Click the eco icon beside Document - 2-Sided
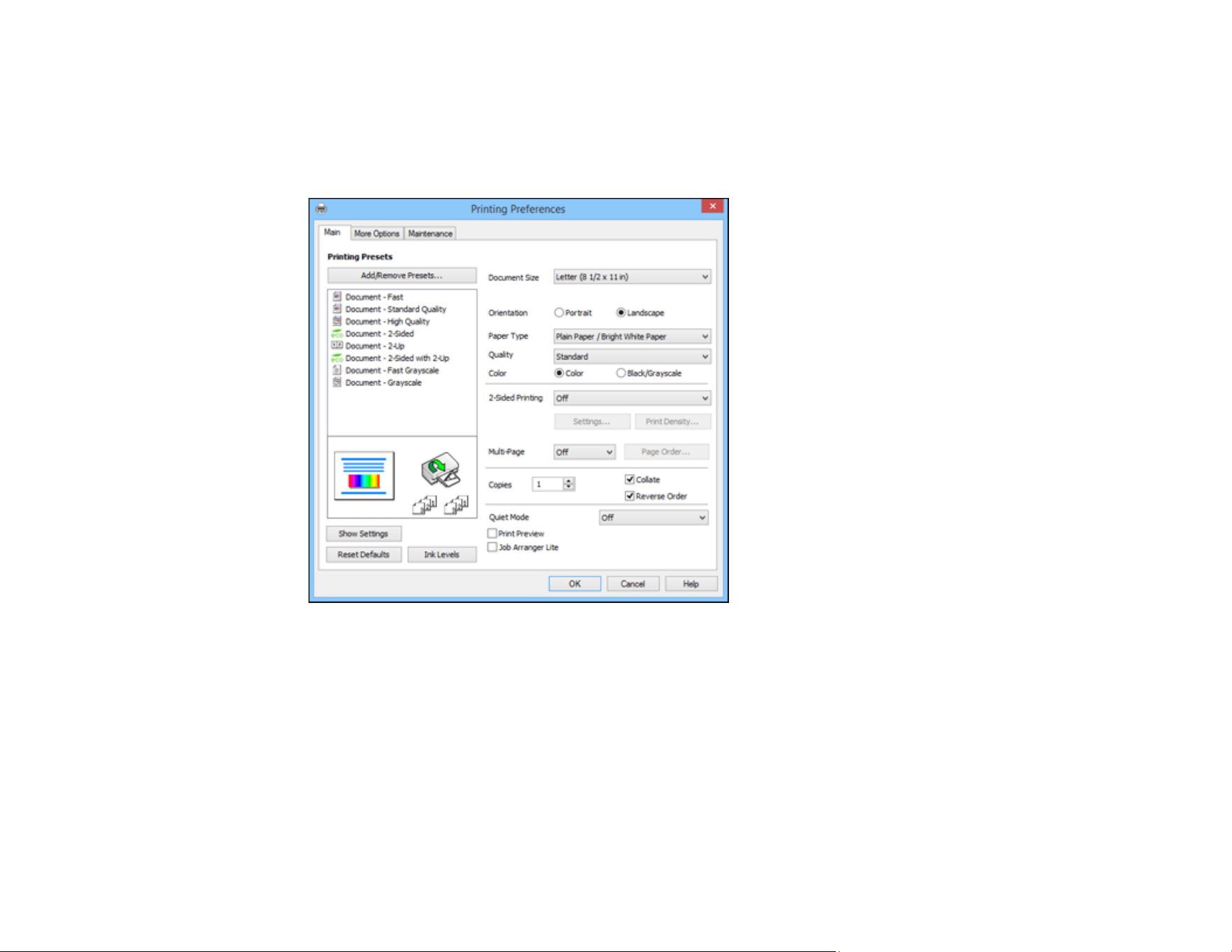Screen dimensions: 1232x952 pos(337,334)
